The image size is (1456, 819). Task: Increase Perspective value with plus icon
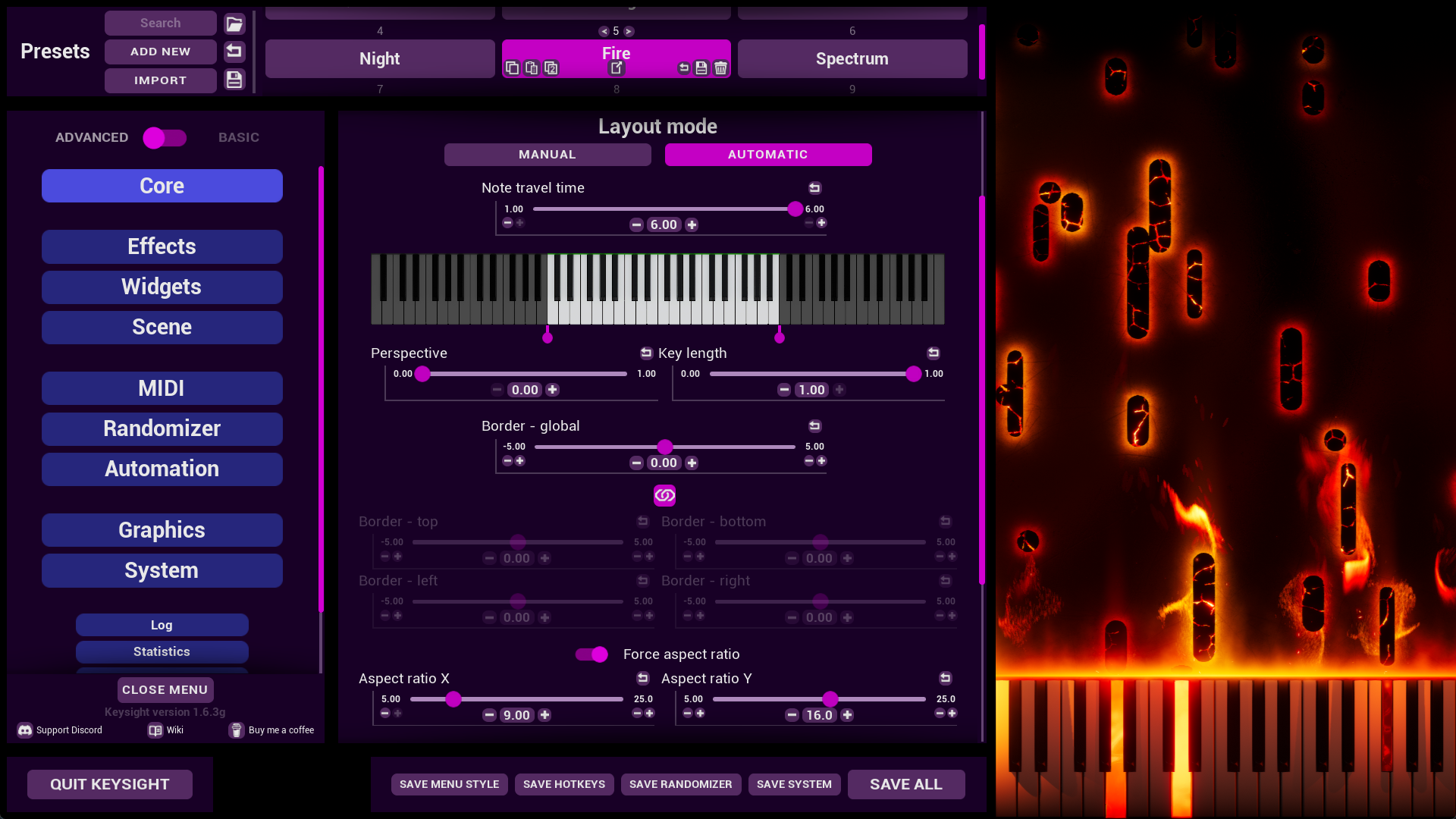pos(552,390)
